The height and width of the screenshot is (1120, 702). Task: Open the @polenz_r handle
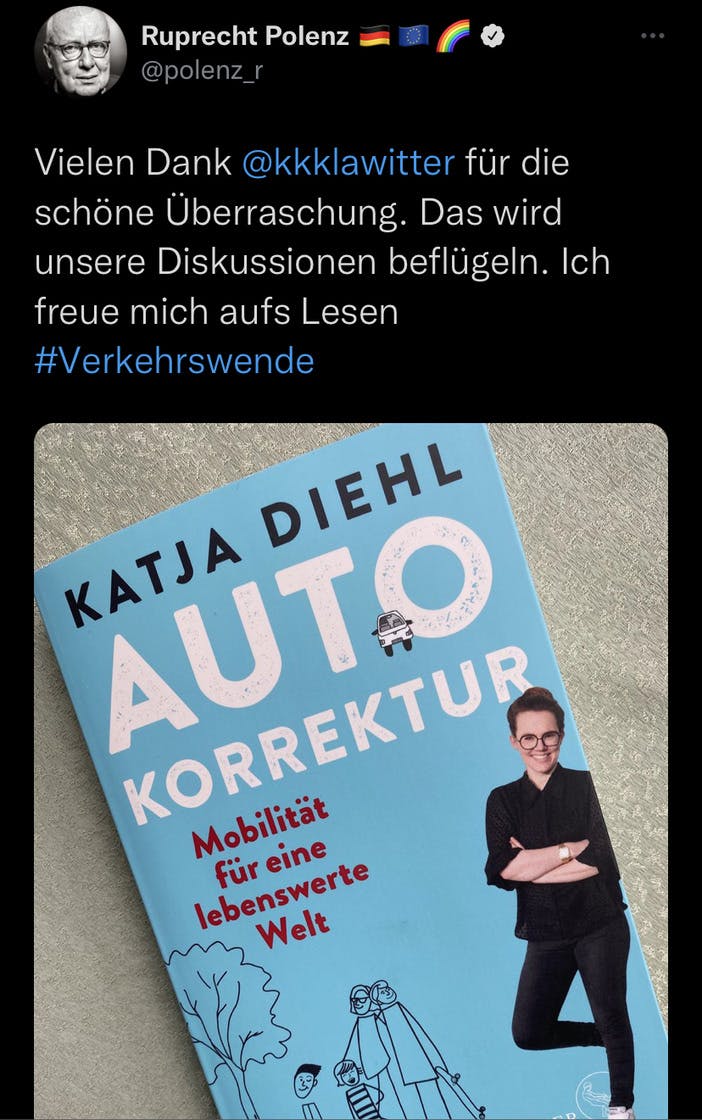[202, 72]
